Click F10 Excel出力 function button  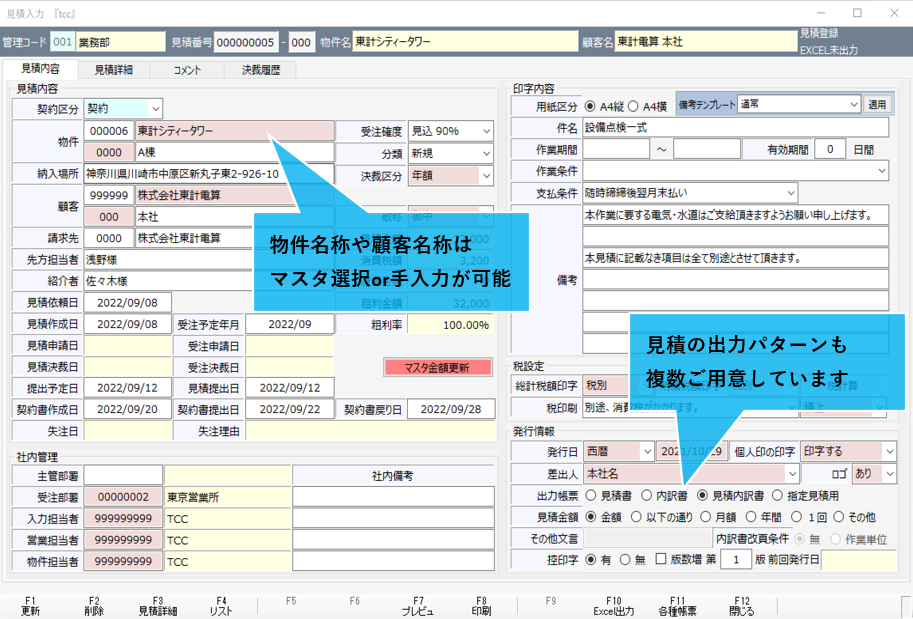click(x=614, y=606)
